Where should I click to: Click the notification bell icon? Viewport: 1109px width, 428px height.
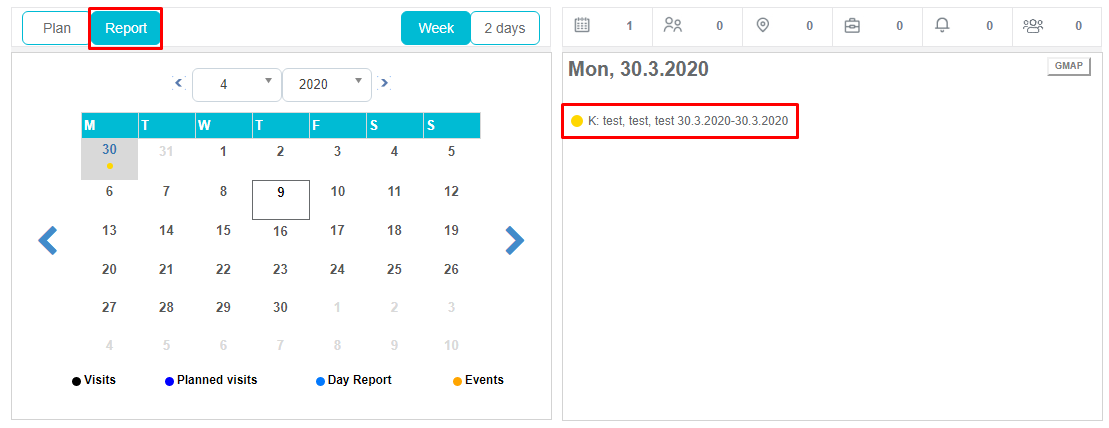click(x=942, y=26)
